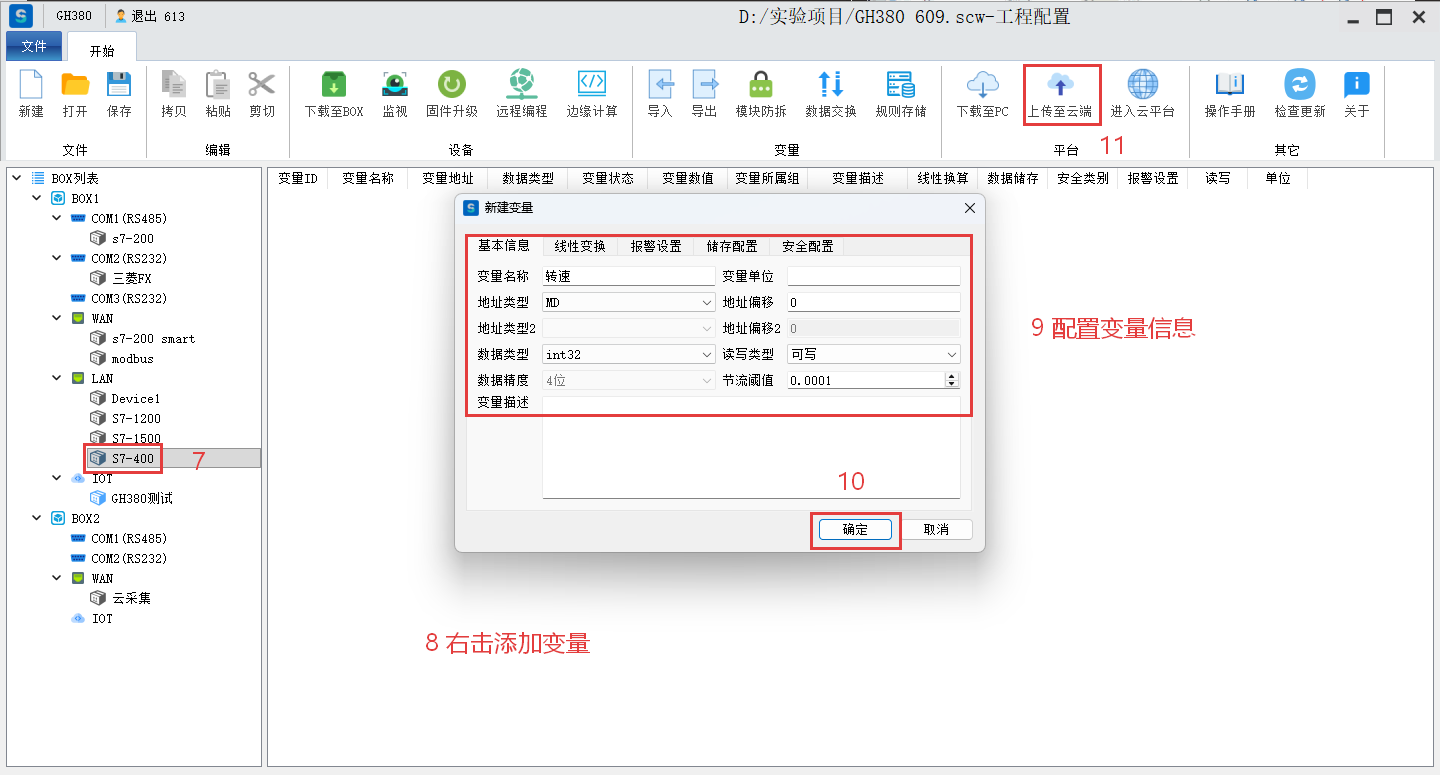Open the 数据类型 int32 dropdown
Screen dimensions: 1440x775
click(x=628, y=354)
